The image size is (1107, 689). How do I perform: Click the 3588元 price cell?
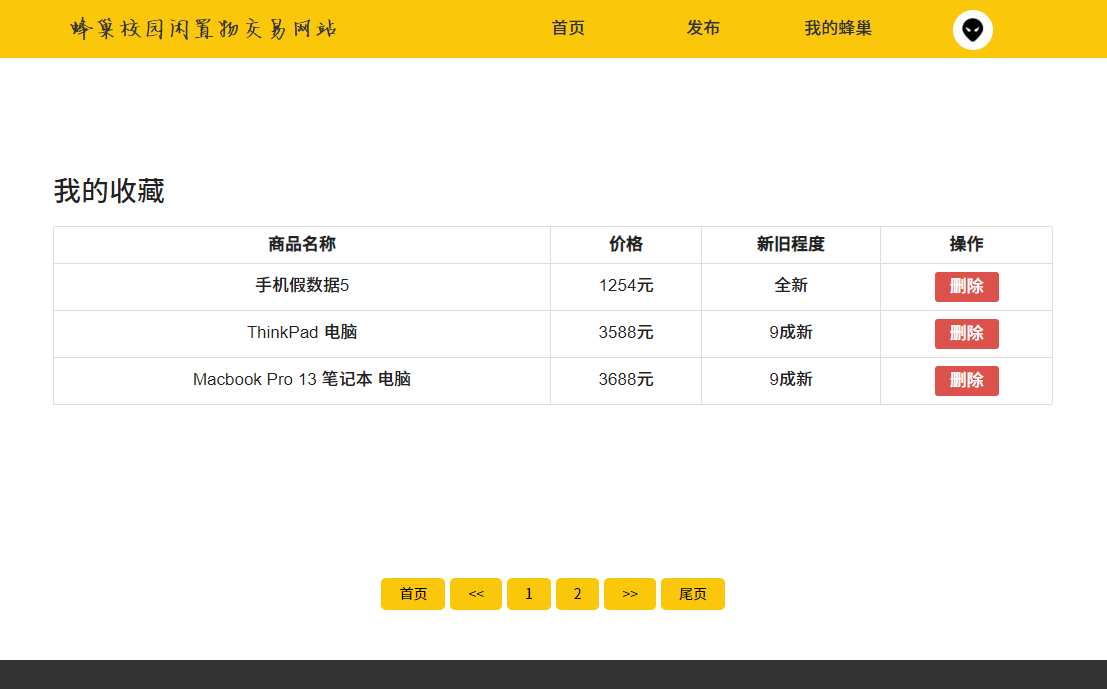pos(626,332)
